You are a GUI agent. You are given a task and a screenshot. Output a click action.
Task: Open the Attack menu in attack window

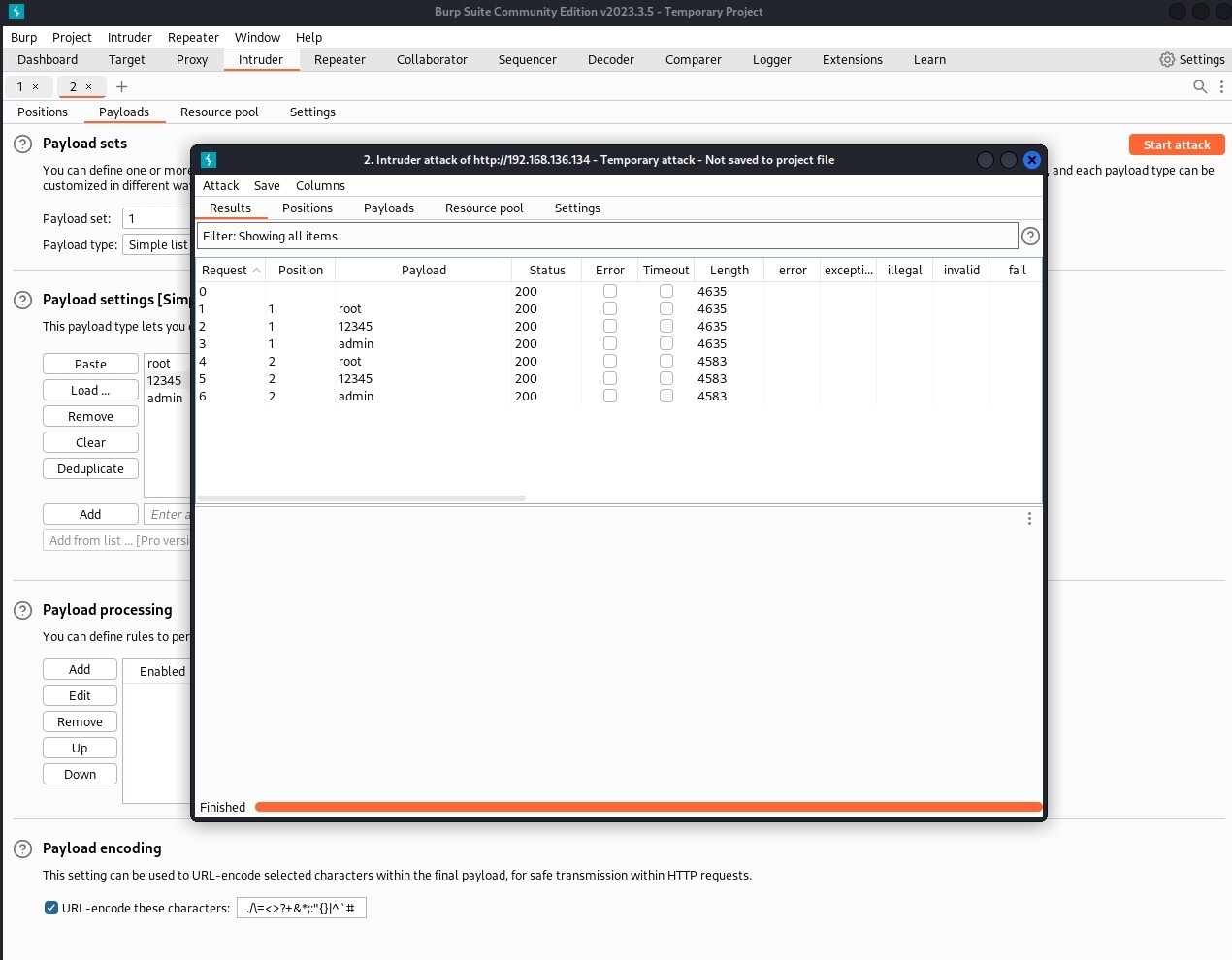coord(221,186)
